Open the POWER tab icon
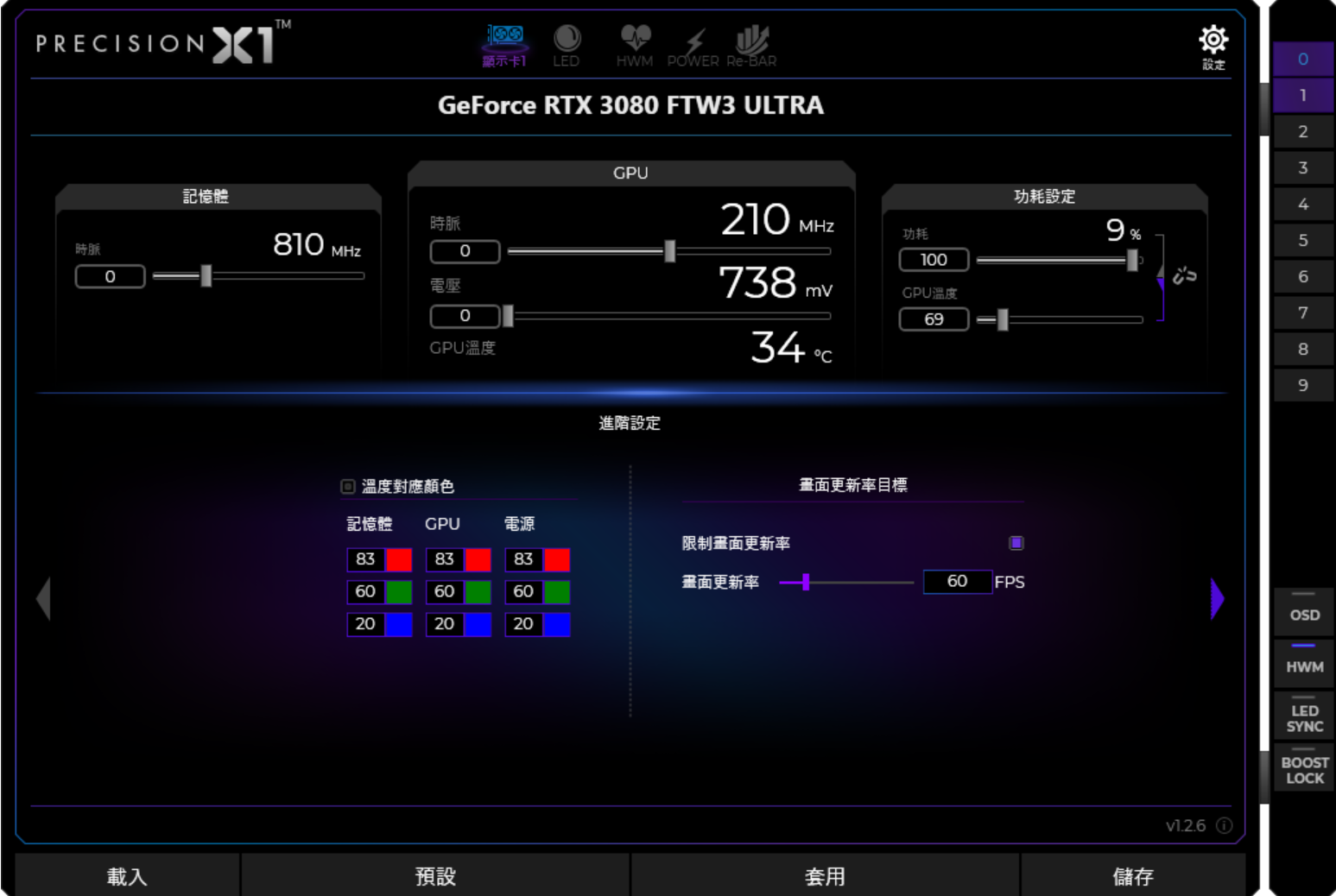The image size is (1336, 896). click(693, 46)
